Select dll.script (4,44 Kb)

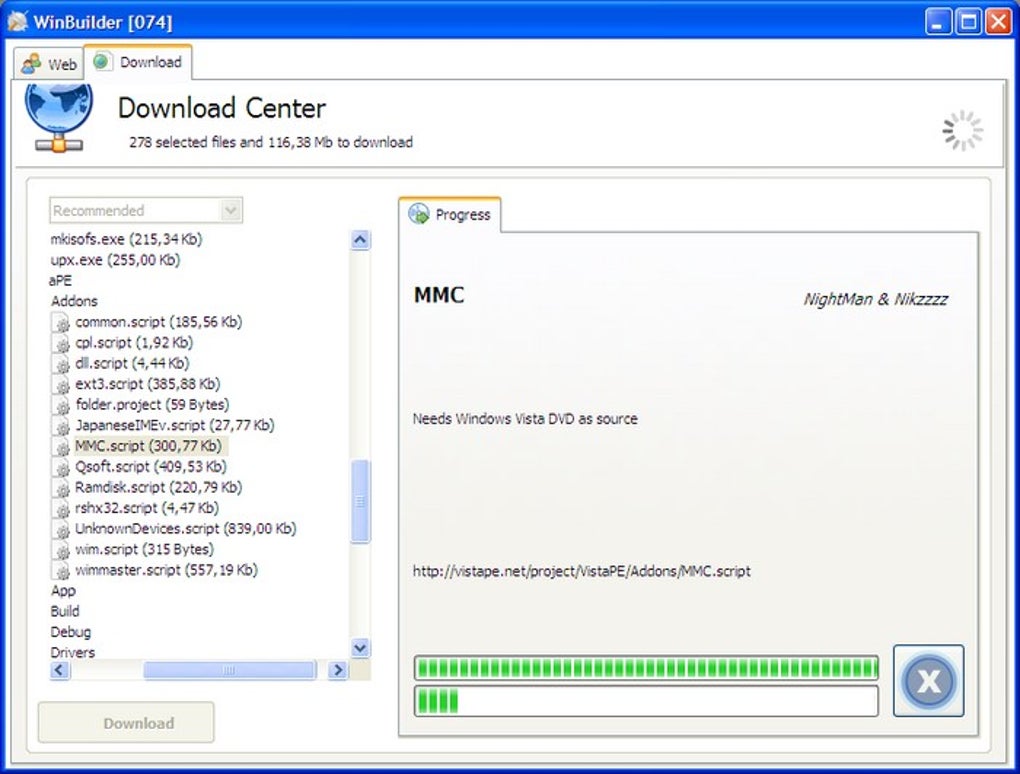click(132, 363)
